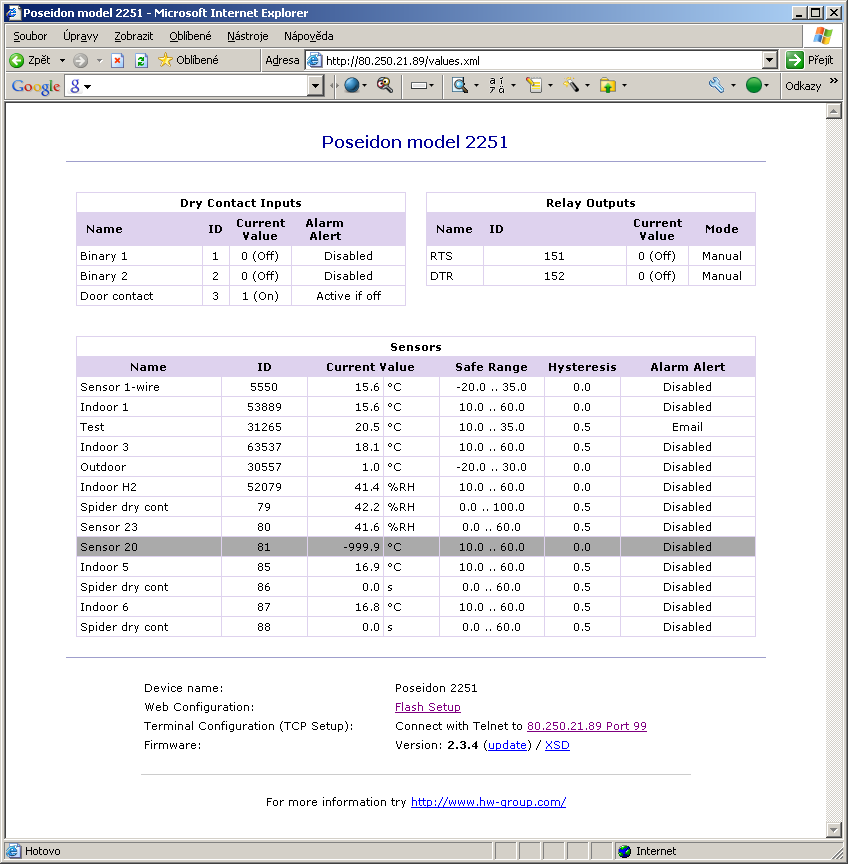This screenshot has width=848, height=864.
Task: Click the Internet Explorer title bar icon
Action: click(x=13, y=13)
